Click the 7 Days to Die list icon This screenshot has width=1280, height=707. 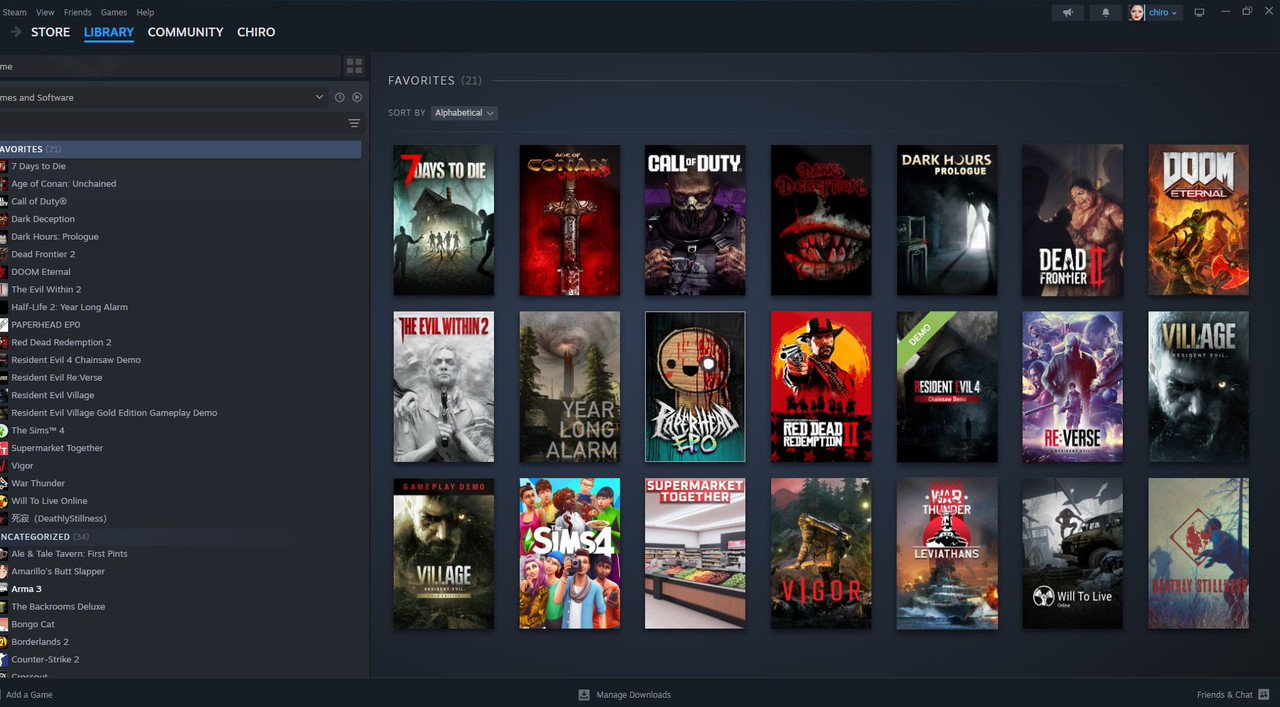point(3,166)
